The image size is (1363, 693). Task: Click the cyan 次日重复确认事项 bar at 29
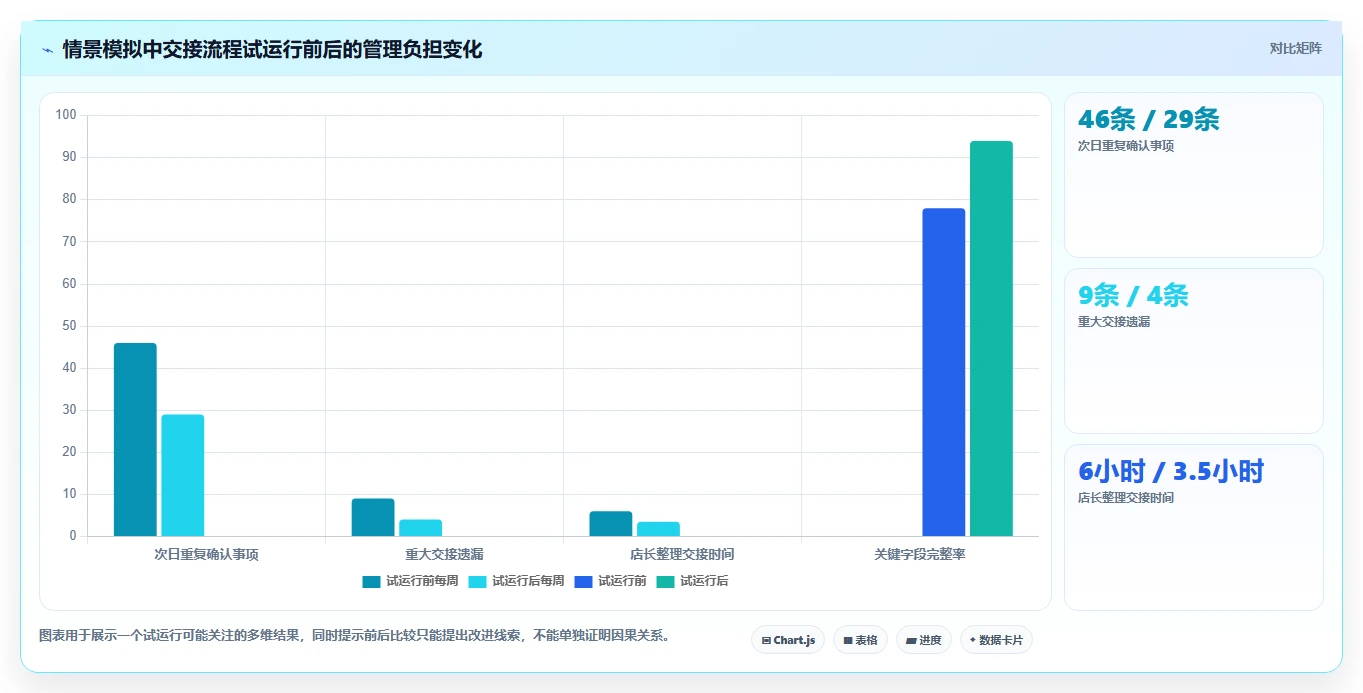(183, 476)
